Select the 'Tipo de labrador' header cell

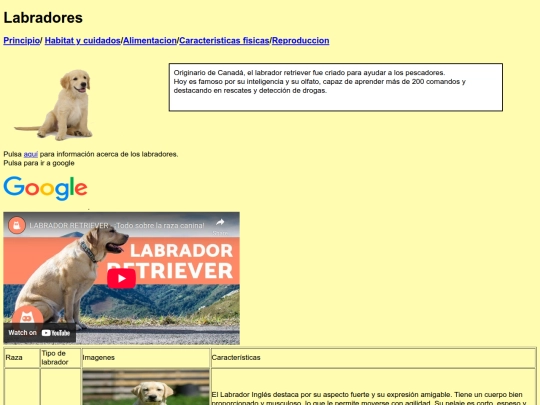pos(61,358)
